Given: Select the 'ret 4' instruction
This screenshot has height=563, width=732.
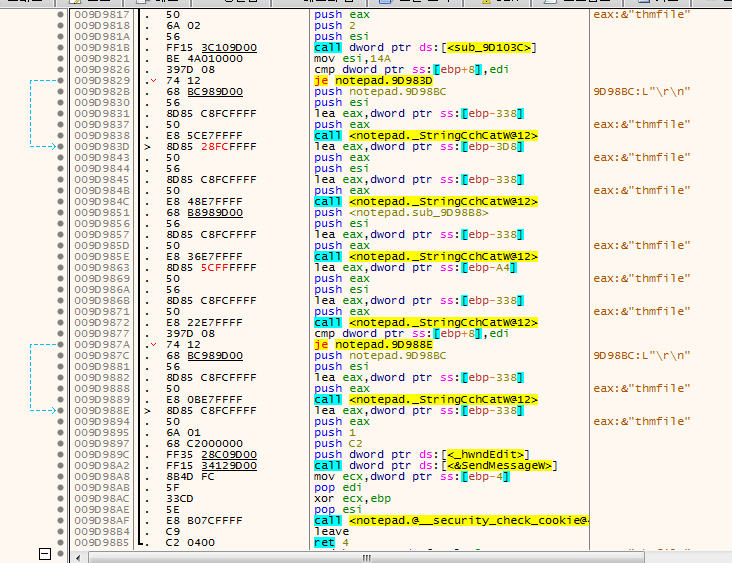Looking at the screenshot, I should [x=331, y=542].
